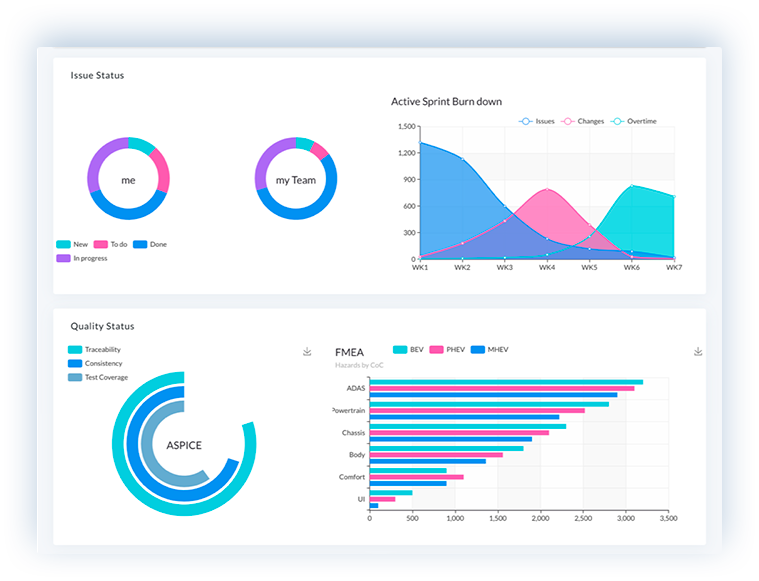Viewport: 759px width, 581px height.
Task: Select Consistency in the Quality Status legend
Action: (x=75, y=363)
